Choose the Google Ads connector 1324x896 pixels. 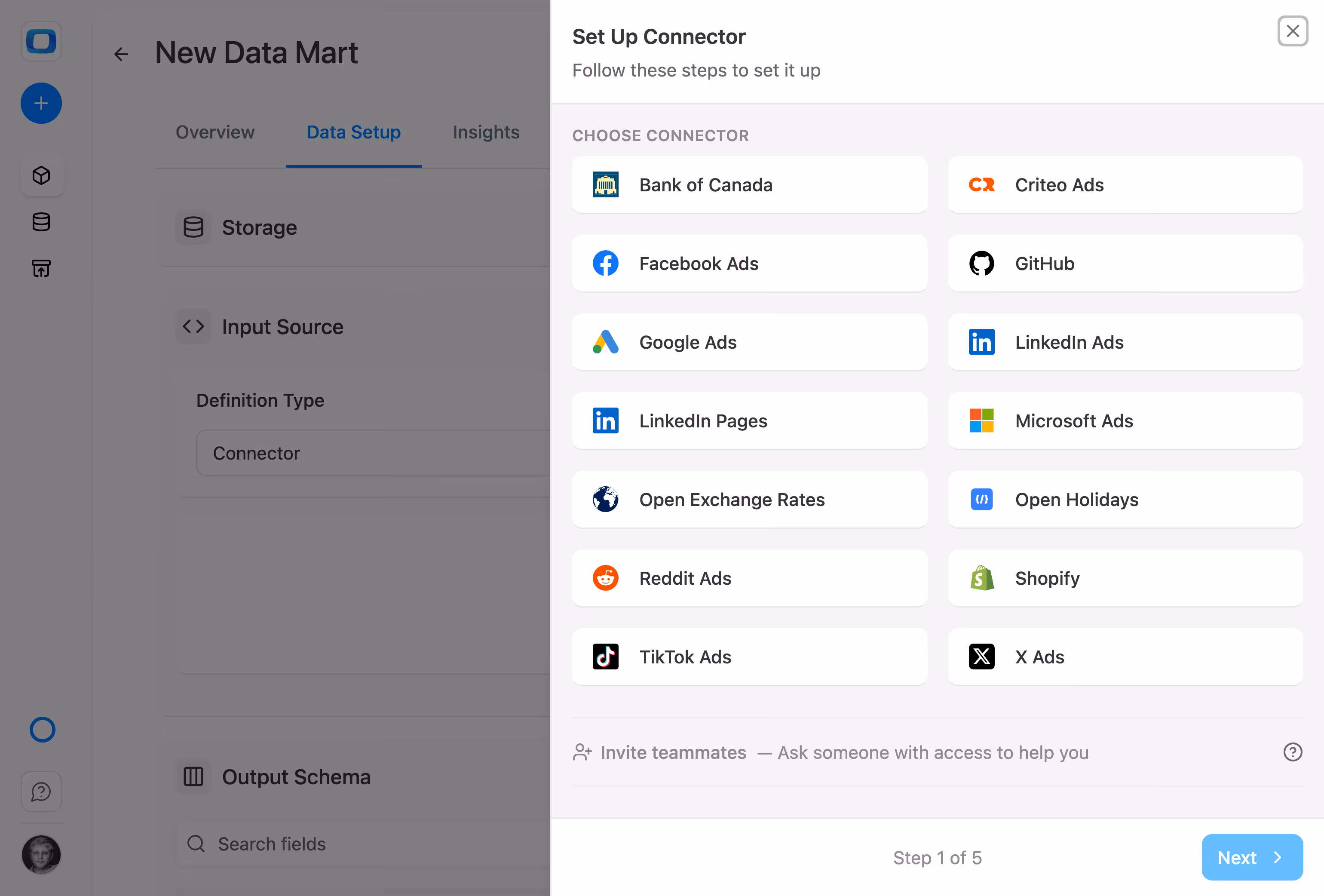pos(750,342)
